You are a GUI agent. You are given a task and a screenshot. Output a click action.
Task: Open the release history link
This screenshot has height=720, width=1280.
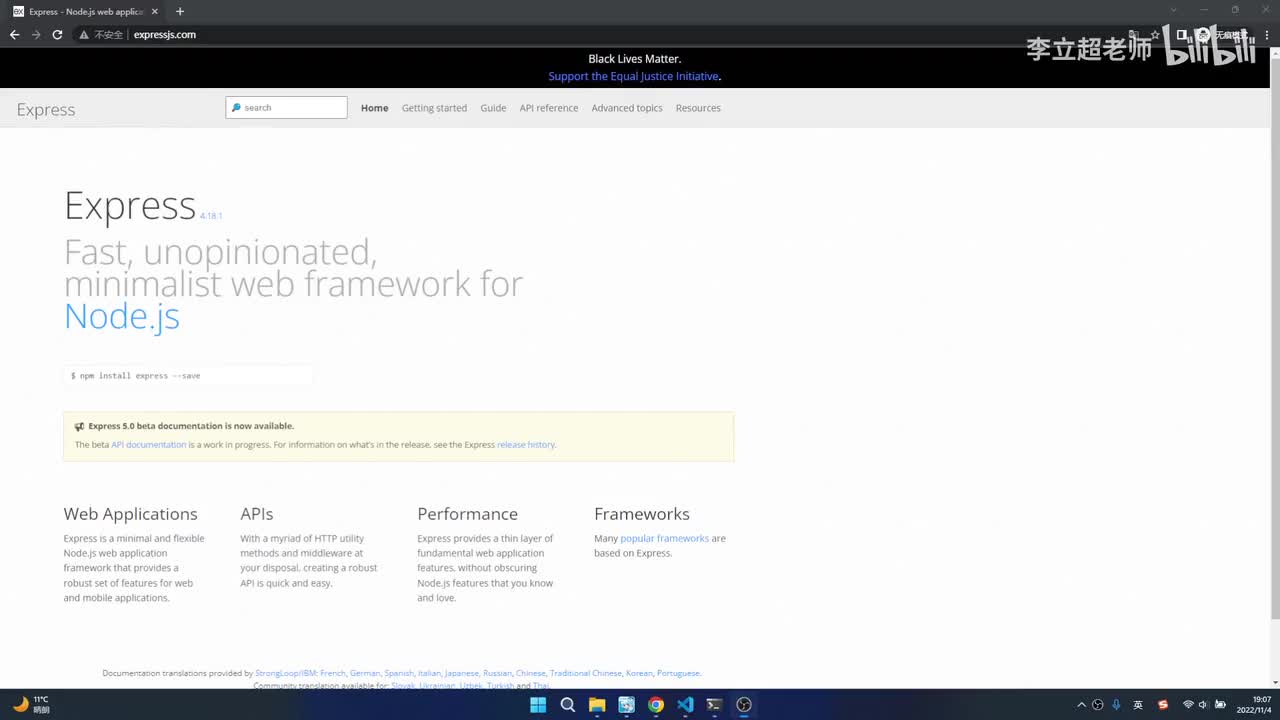point(526,444)
